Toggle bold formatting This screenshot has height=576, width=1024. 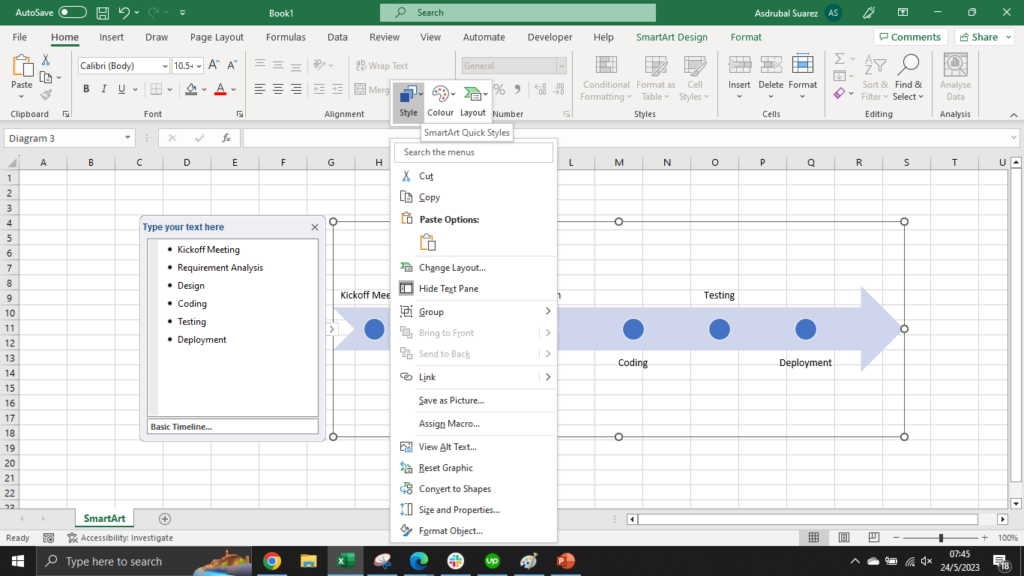86,88
